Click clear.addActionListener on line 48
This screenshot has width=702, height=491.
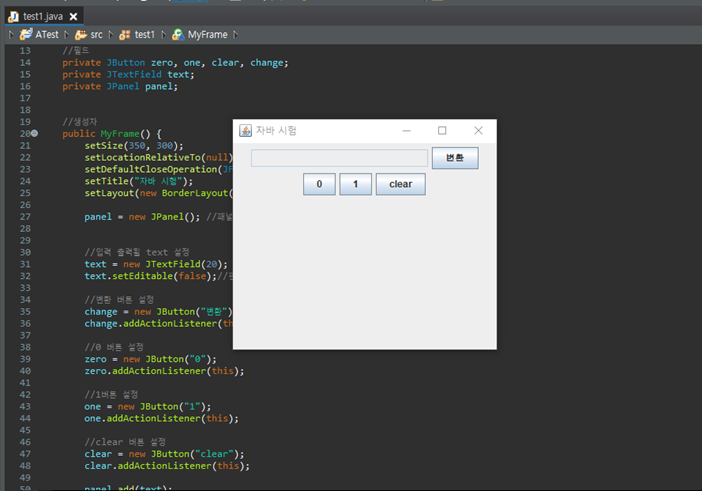point(148,466)
